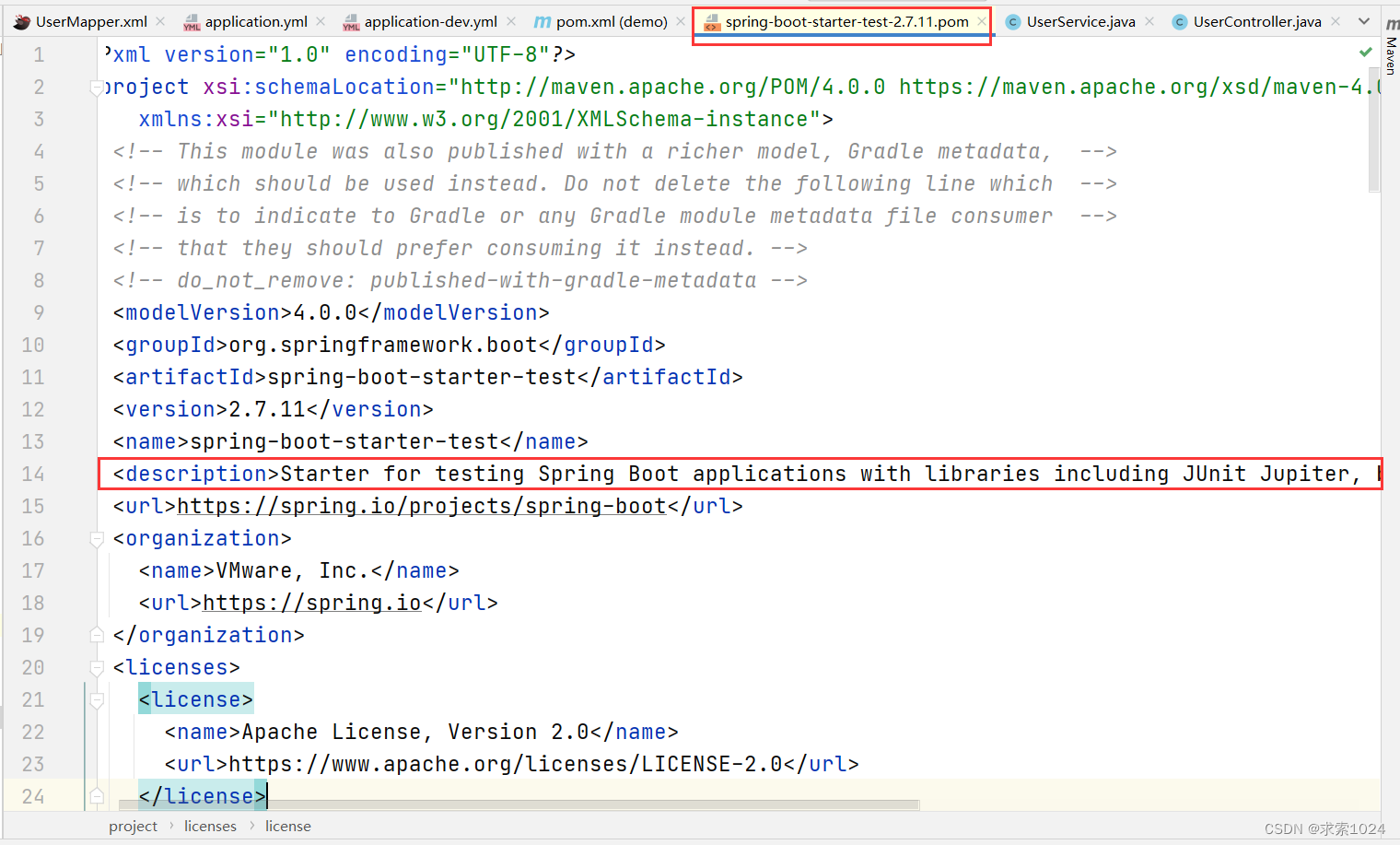Click the UserController.java class icon
Image resolution: width=1400 pixels, height=845 pixels.
pos(1180,22)
